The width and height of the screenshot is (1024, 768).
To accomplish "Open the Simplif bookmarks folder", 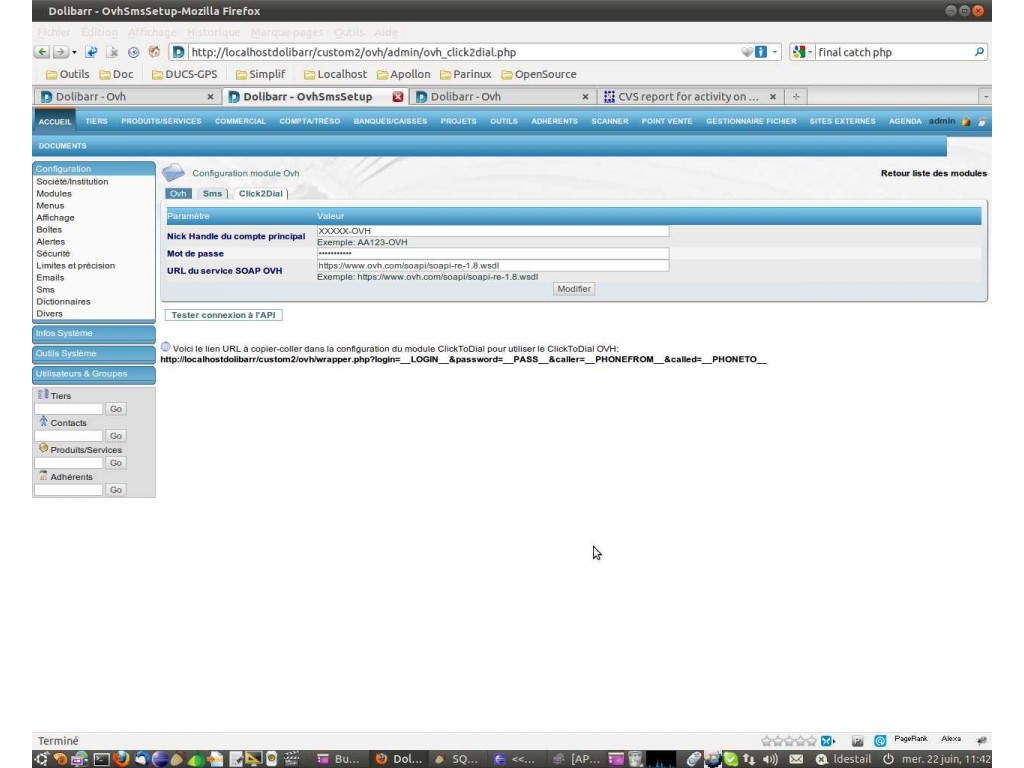I will click(x=261, y=74).
